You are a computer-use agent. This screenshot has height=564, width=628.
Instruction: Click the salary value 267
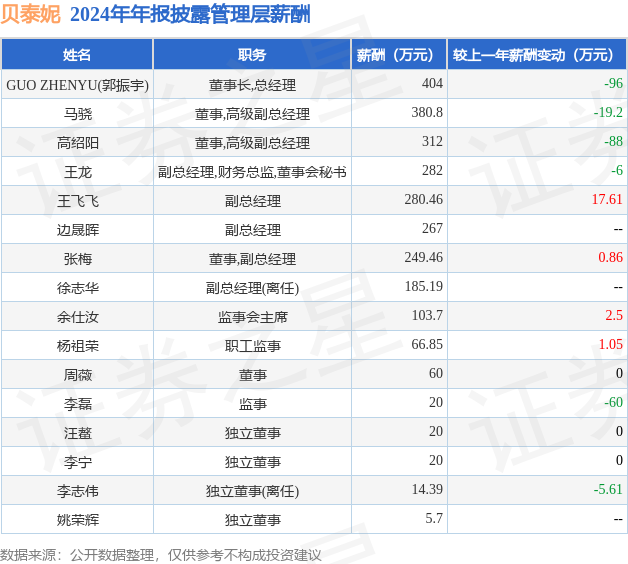tap(432, 228)
